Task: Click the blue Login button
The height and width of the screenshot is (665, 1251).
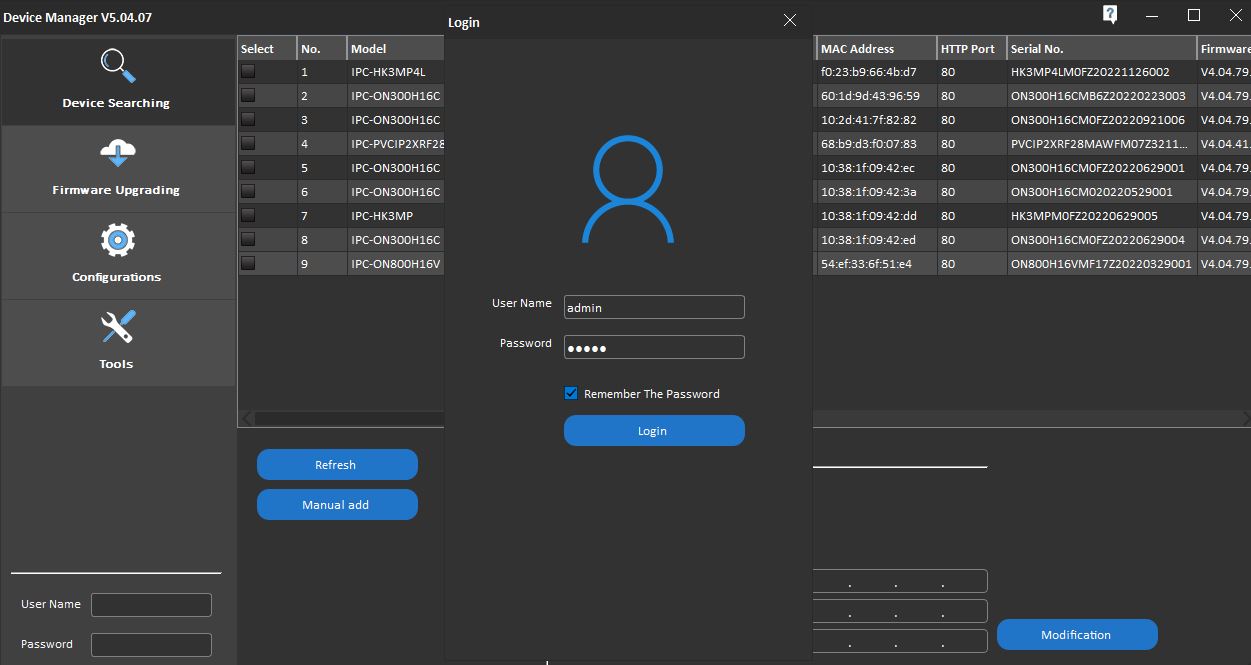Action: (x=654, y=431)
